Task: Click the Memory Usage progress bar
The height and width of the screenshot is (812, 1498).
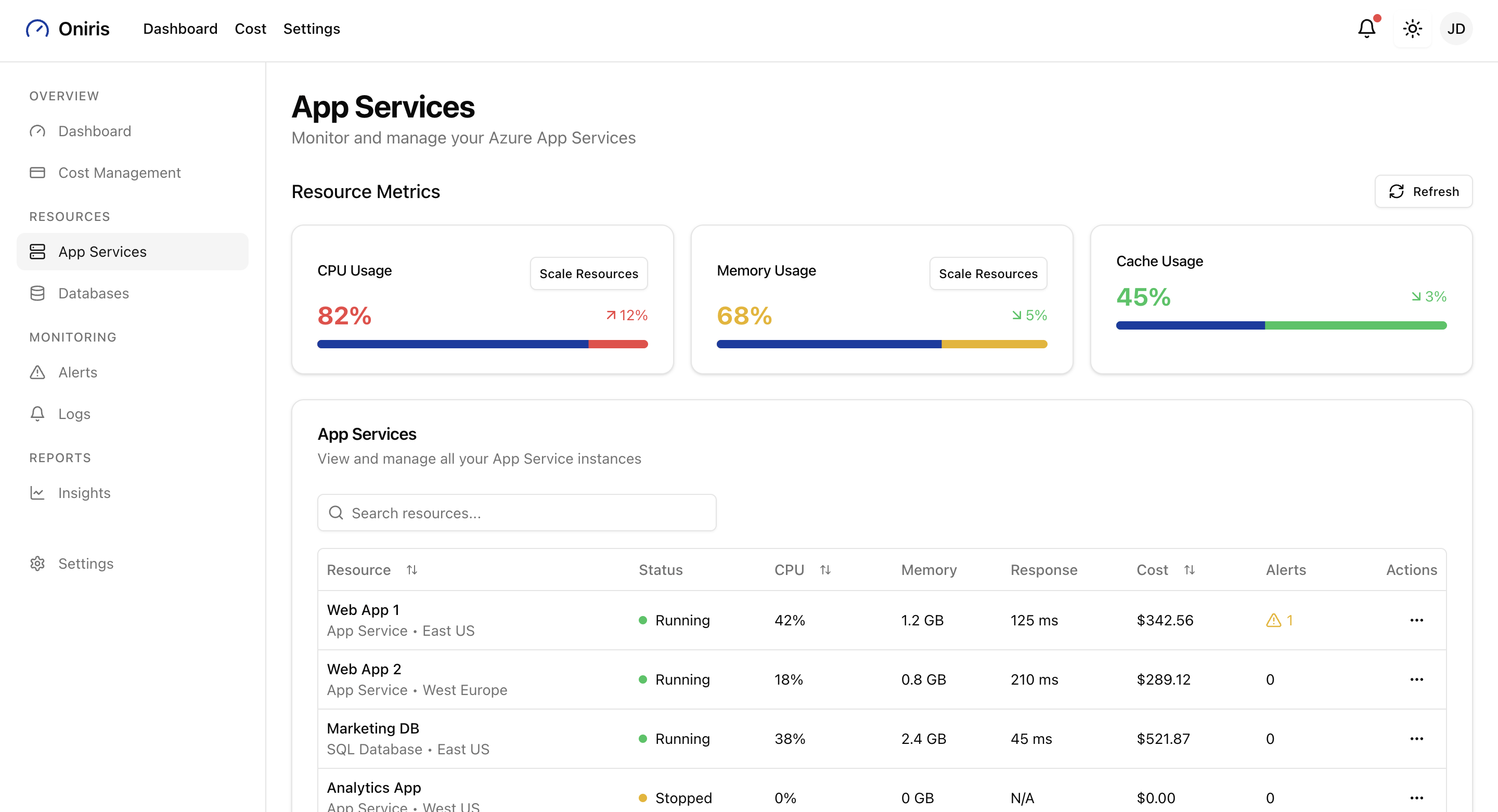Action: pos(882,344)
